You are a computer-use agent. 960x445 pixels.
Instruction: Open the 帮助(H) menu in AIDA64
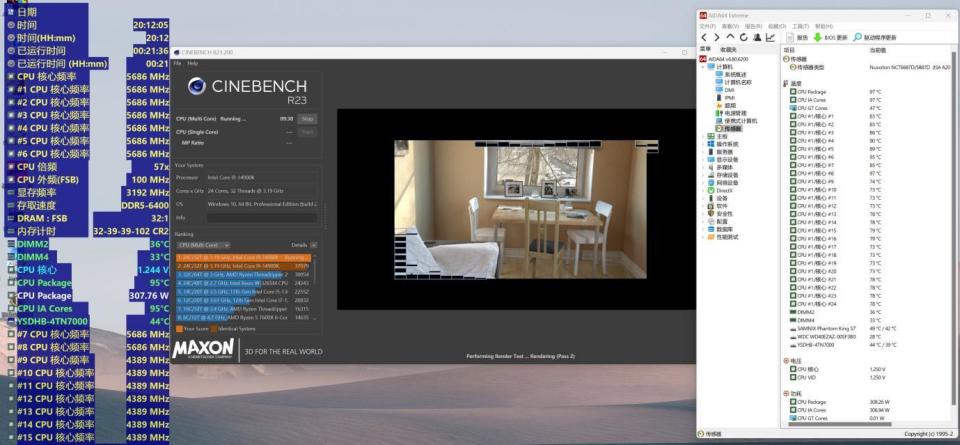[x=823, y=26]
